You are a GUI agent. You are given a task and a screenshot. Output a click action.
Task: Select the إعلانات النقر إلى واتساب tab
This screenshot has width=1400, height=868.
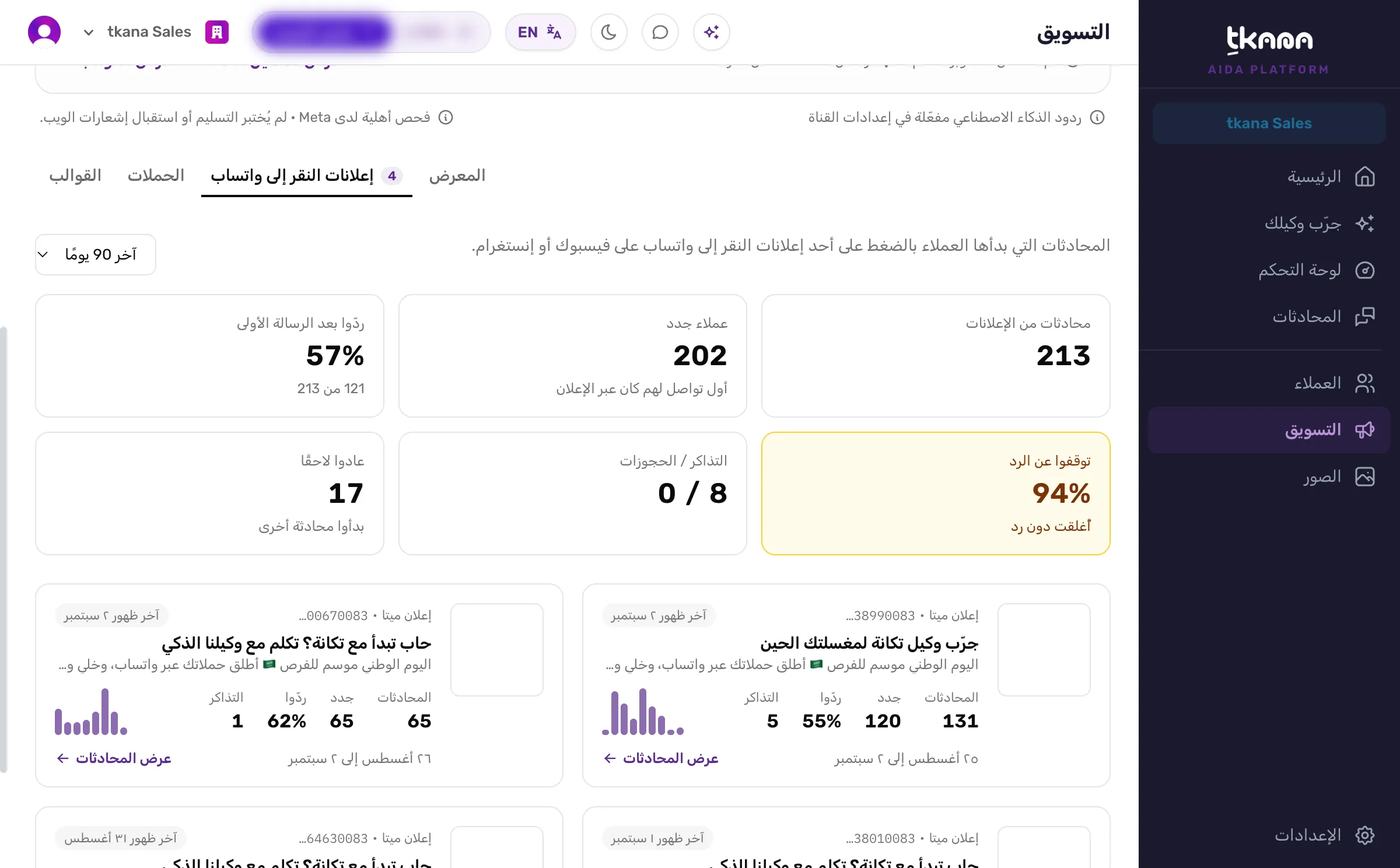307,176
